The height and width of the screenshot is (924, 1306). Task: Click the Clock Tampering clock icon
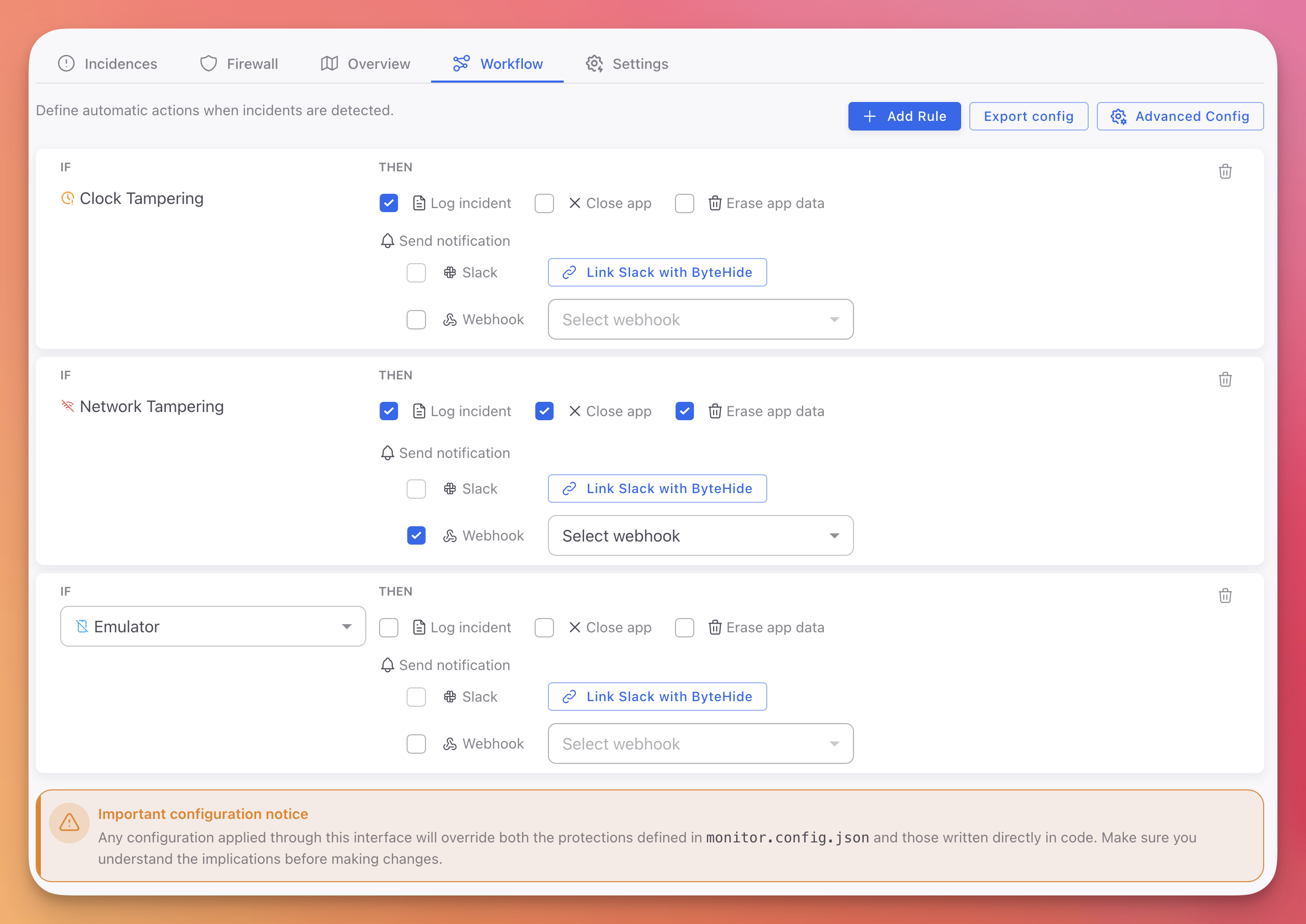pos(68,198)
